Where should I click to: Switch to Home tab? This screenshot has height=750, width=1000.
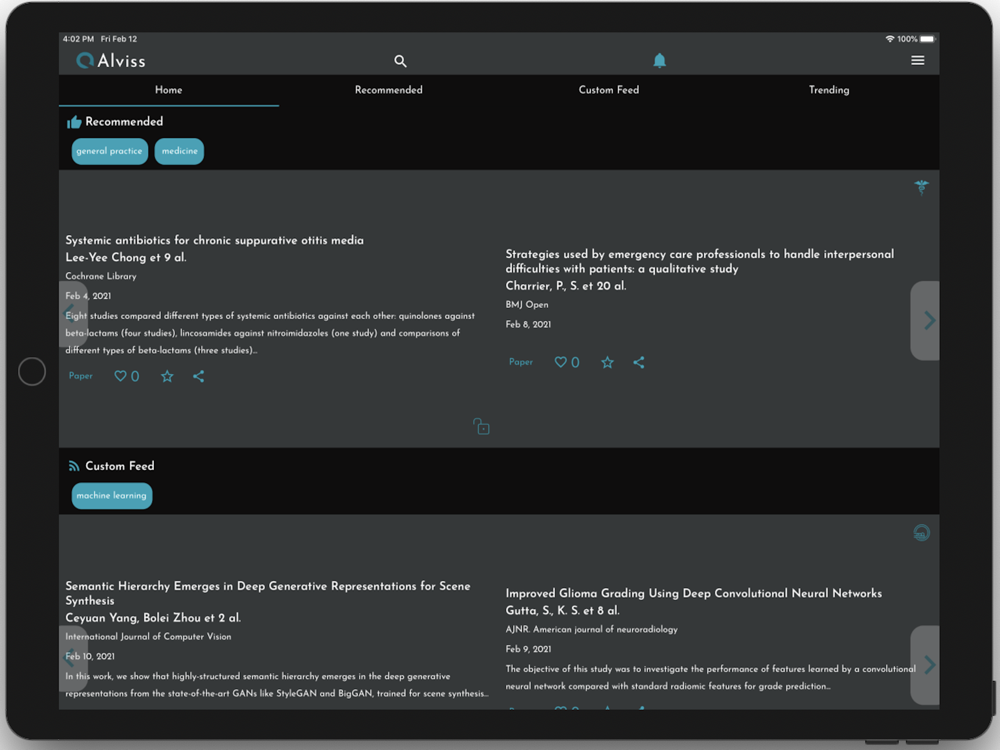[168, 90]
